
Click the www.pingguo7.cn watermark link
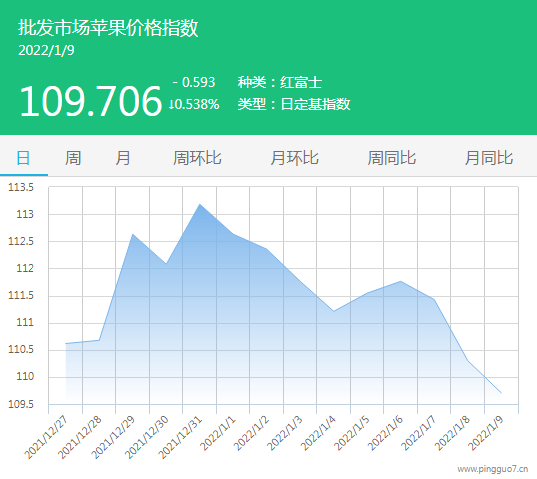pyautogui.click(x=492, y=469)
